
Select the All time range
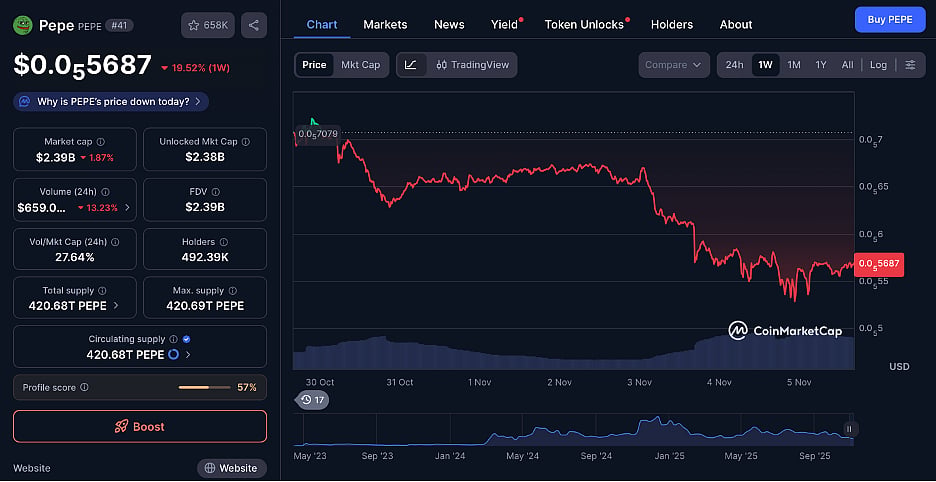(x=847, y=65)
